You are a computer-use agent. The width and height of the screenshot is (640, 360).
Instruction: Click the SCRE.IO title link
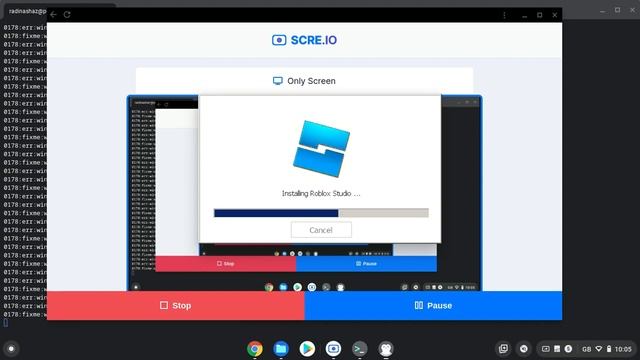313,40
